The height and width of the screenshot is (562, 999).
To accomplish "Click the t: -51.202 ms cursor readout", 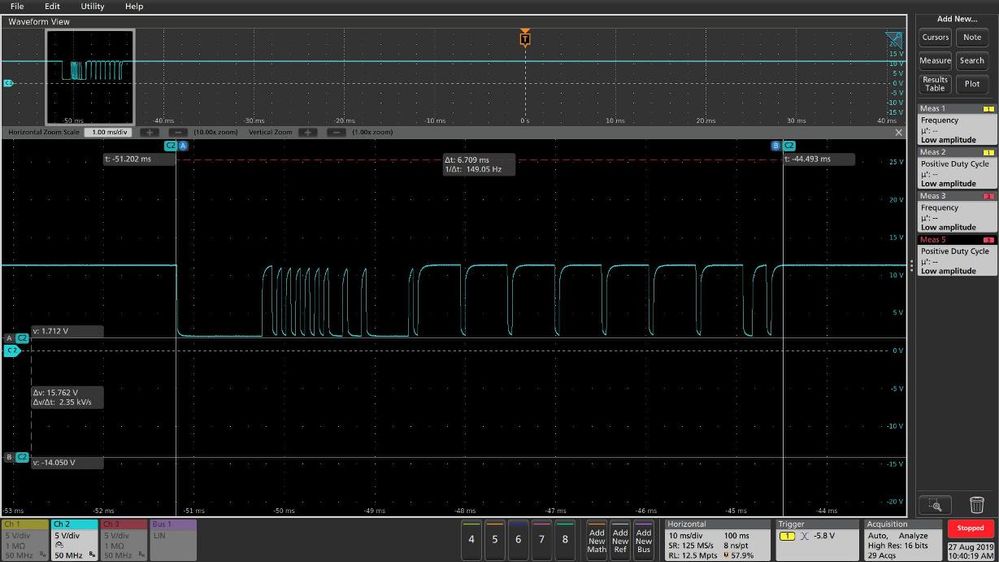I will click(138, 159).
